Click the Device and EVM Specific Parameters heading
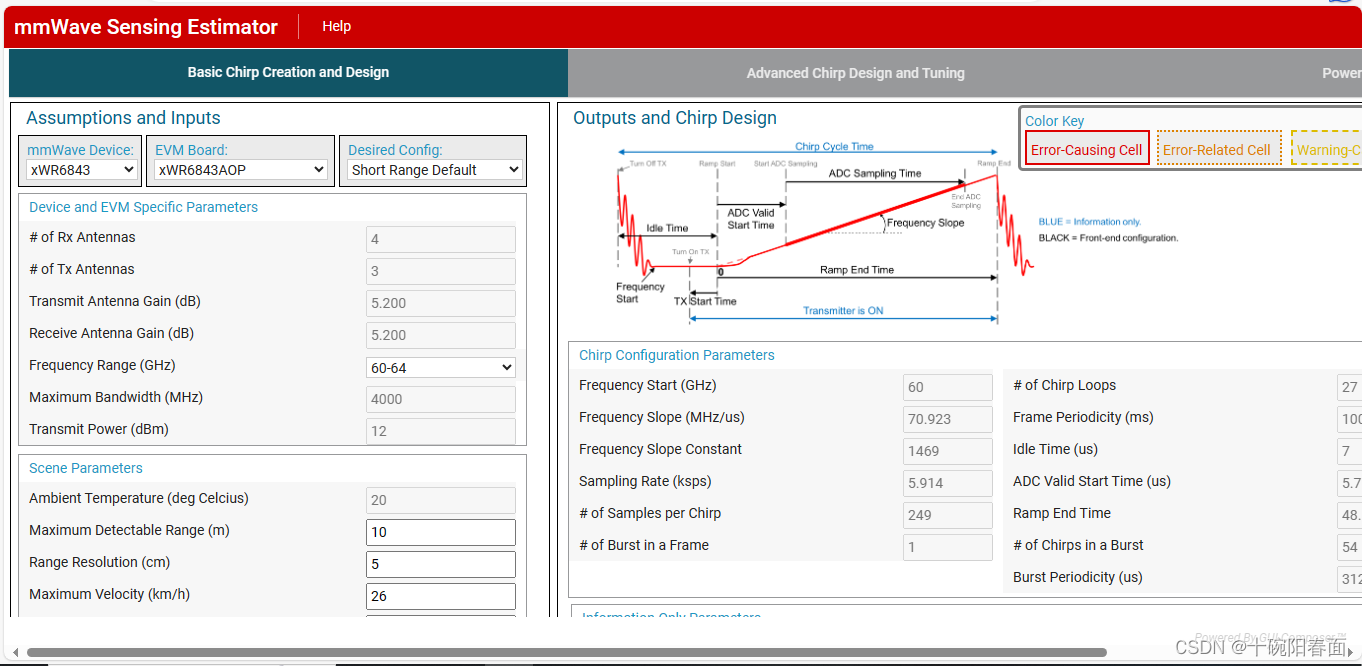 tap(143, 207)
